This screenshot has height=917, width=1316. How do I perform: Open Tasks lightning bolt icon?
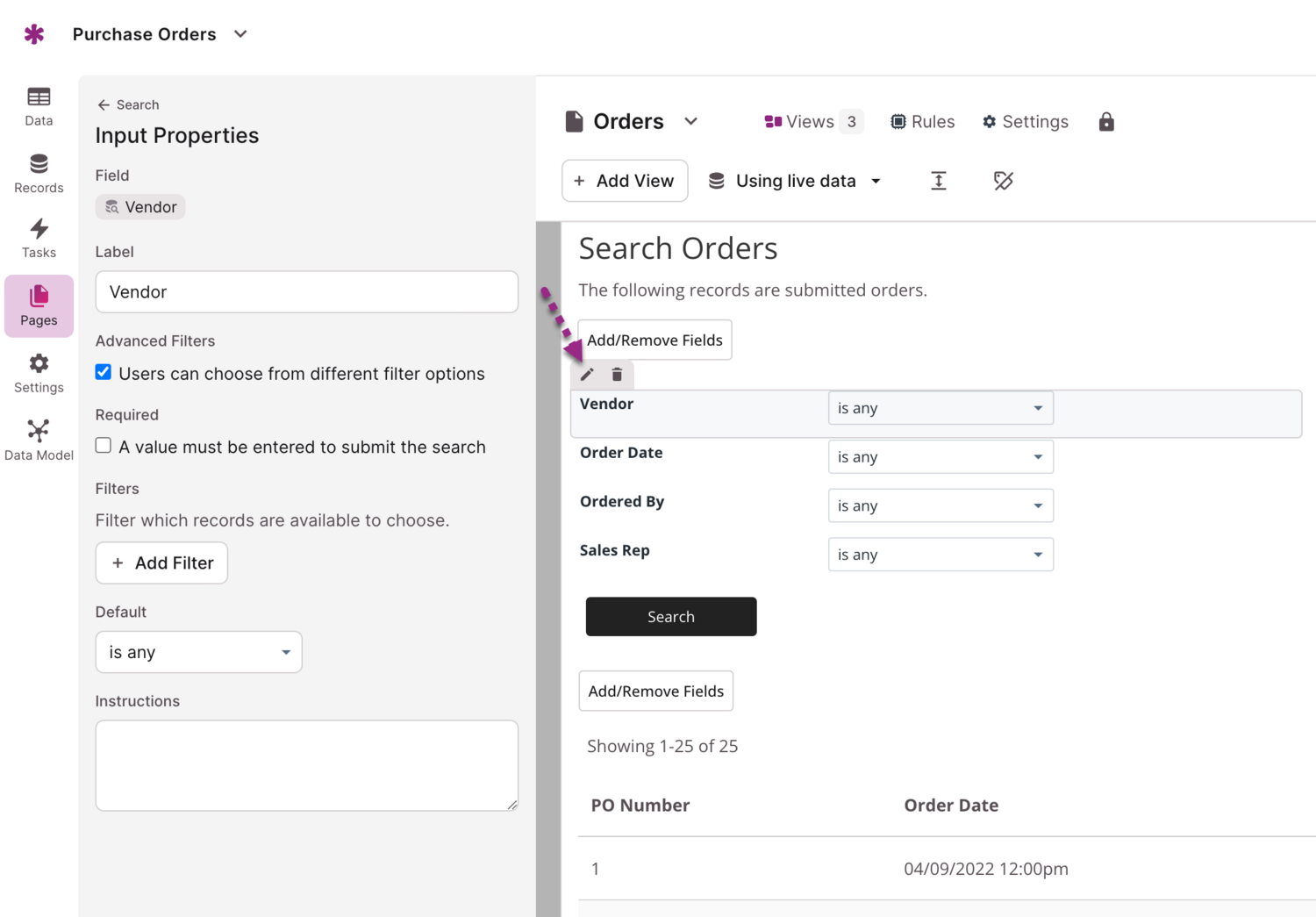(39, 230)
